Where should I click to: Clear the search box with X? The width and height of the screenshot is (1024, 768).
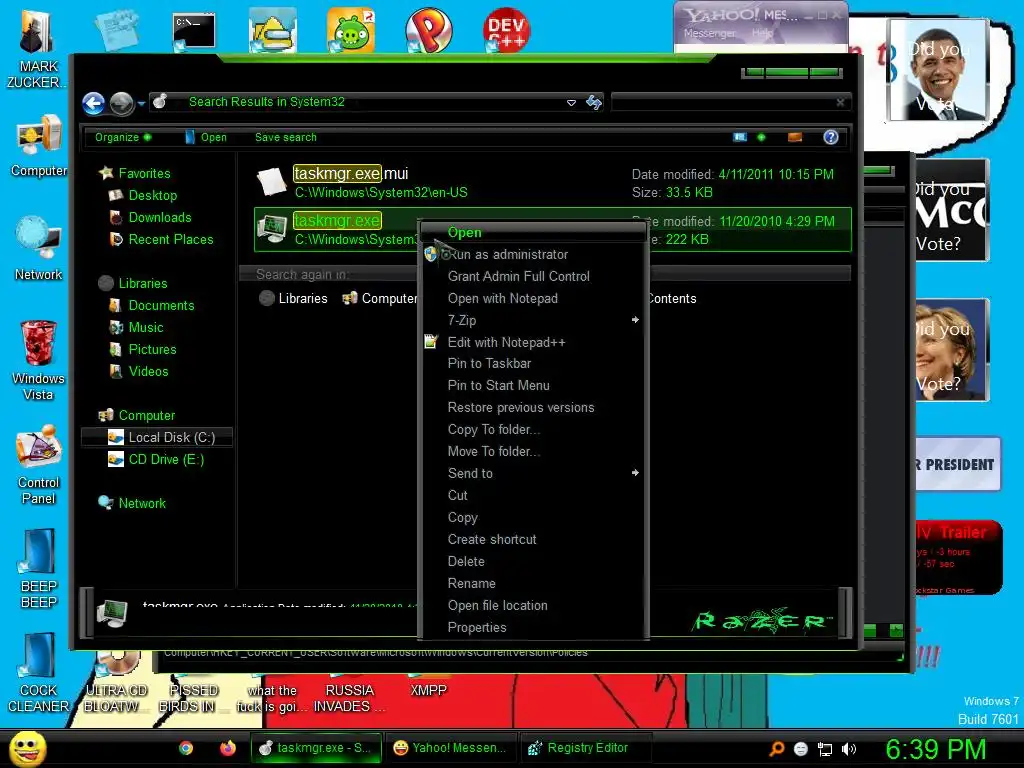(840, 103)
